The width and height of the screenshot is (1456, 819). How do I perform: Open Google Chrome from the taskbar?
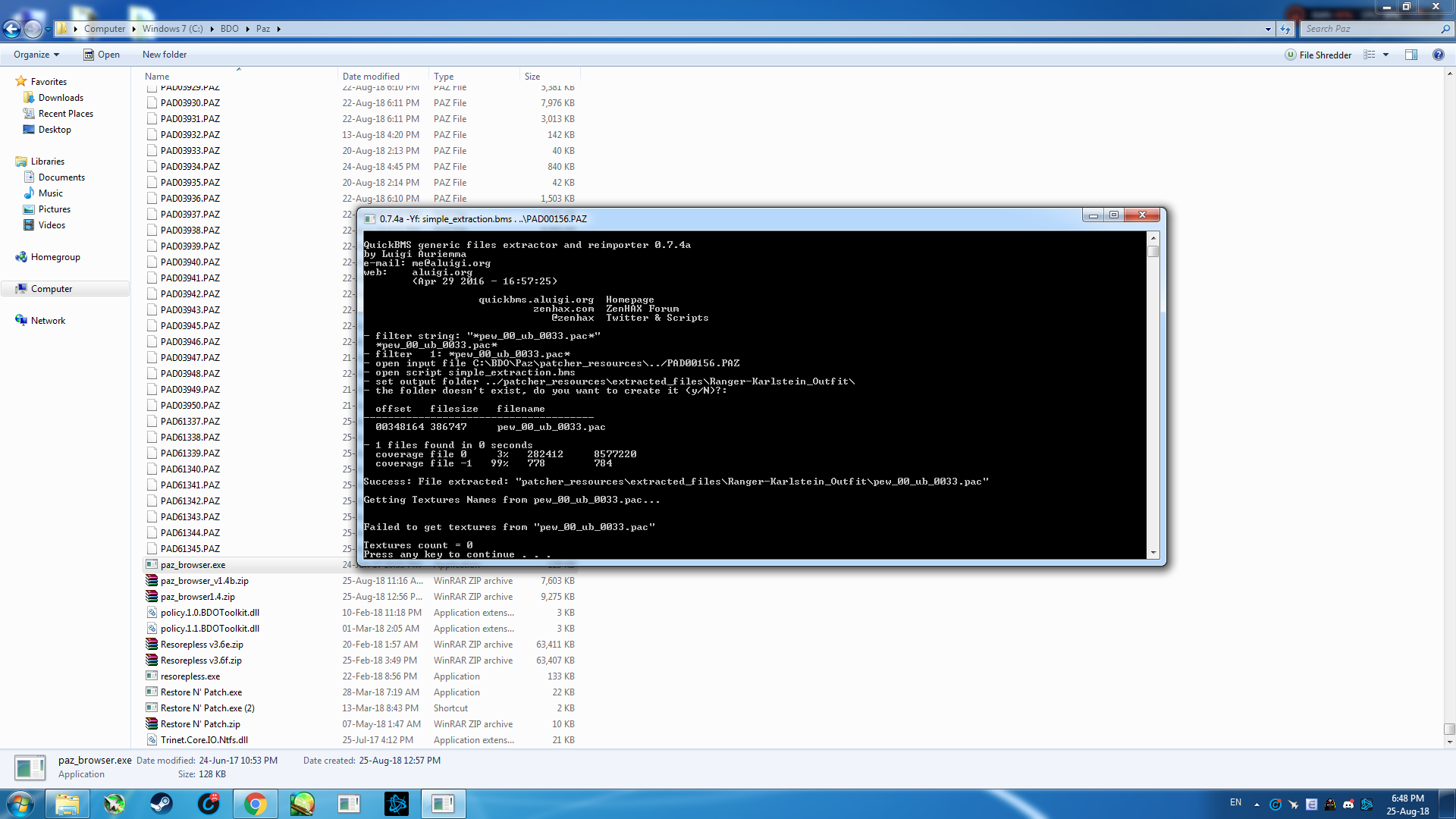click(x=256, y=804)
